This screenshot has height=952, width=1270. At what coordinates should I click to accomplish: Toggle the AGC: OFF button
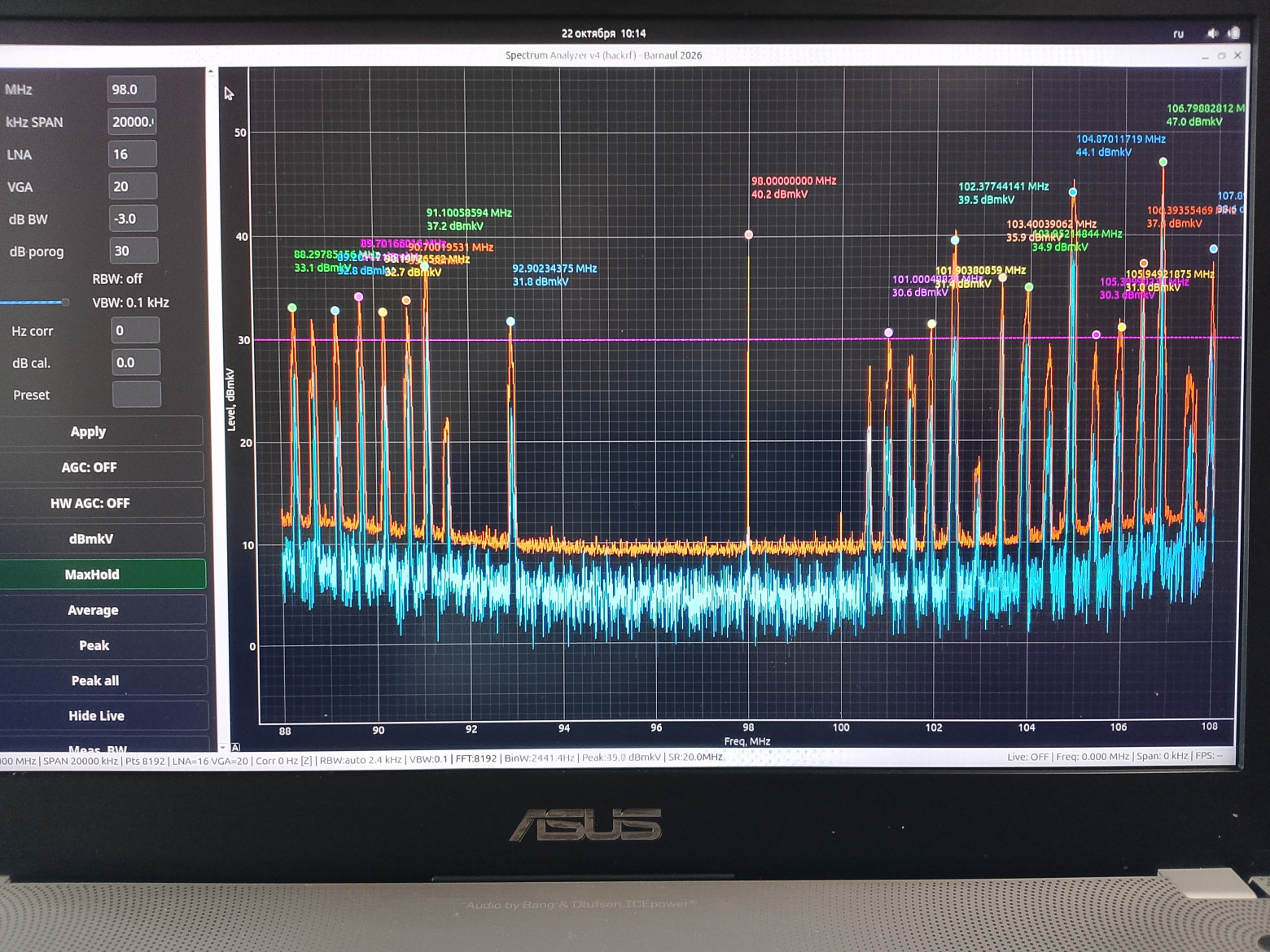(x=102, y=467)
